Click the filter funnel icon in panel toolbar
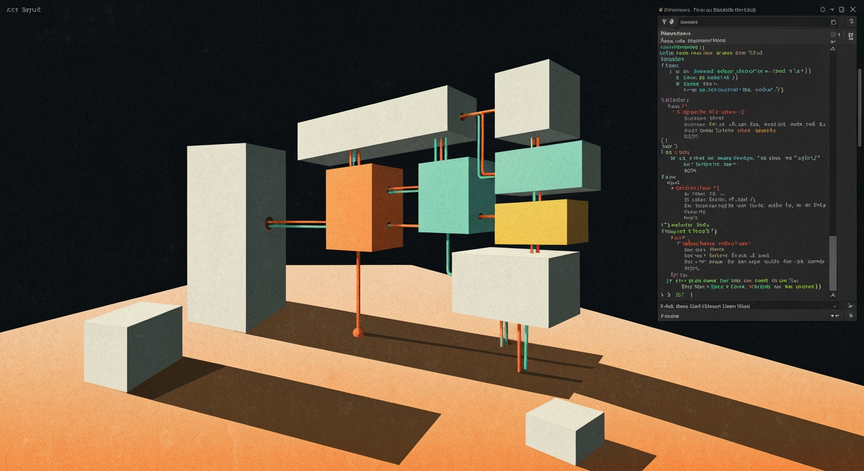The width and height of the screenshot is (864, 471). (x=664, y=21)
